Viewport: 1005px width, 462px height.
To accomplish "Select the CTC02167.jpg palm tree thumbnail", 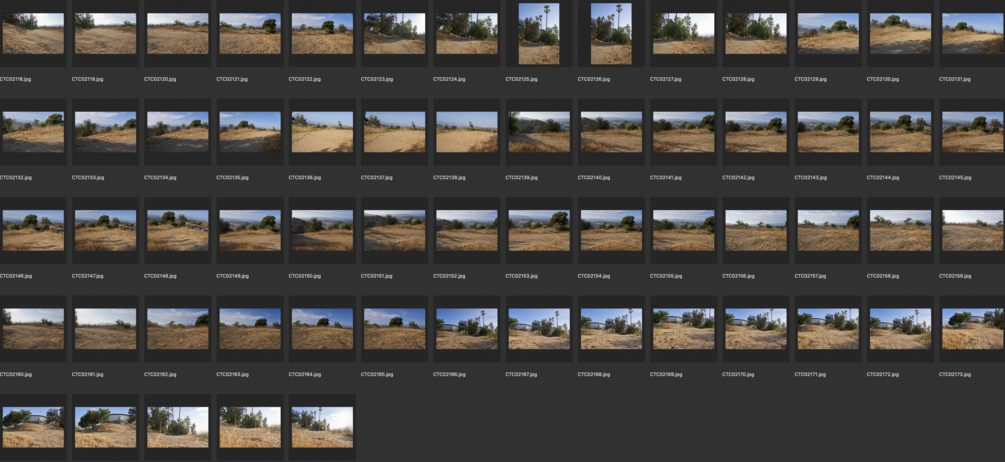I will [x=539, y=329].
